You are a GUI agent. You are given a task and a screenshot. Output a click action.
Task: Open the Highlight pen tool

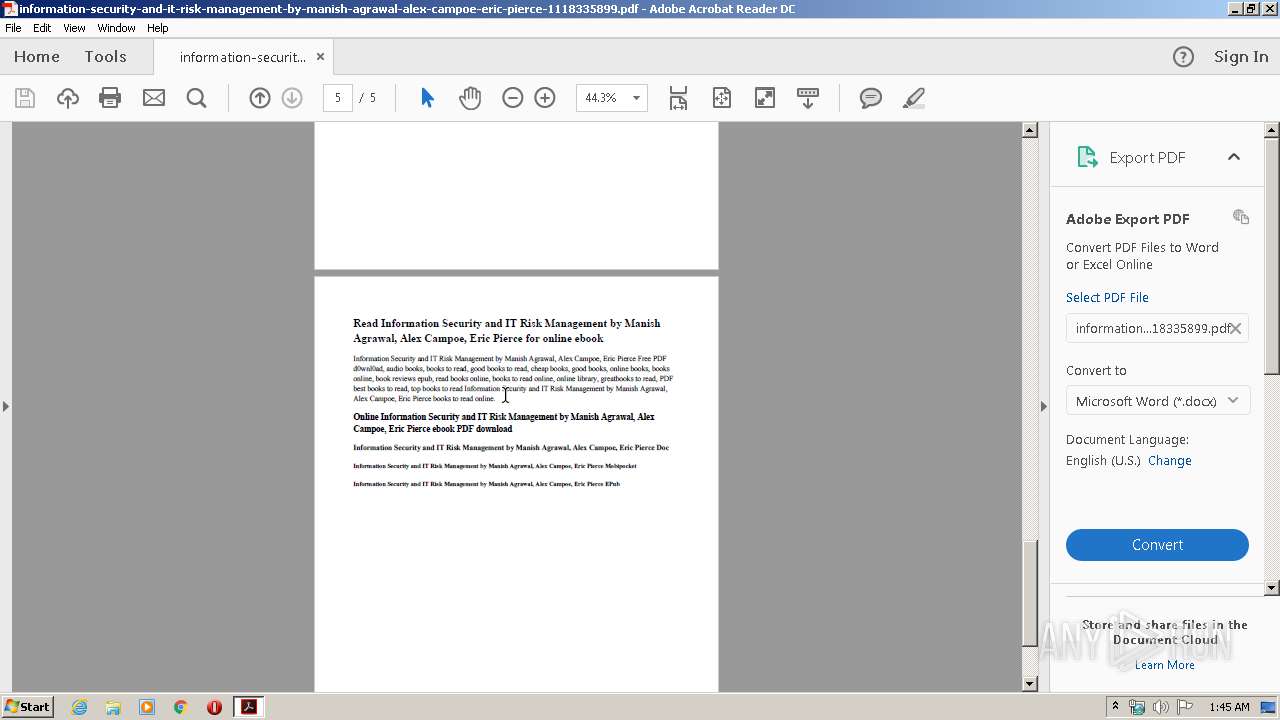[913, 98]
